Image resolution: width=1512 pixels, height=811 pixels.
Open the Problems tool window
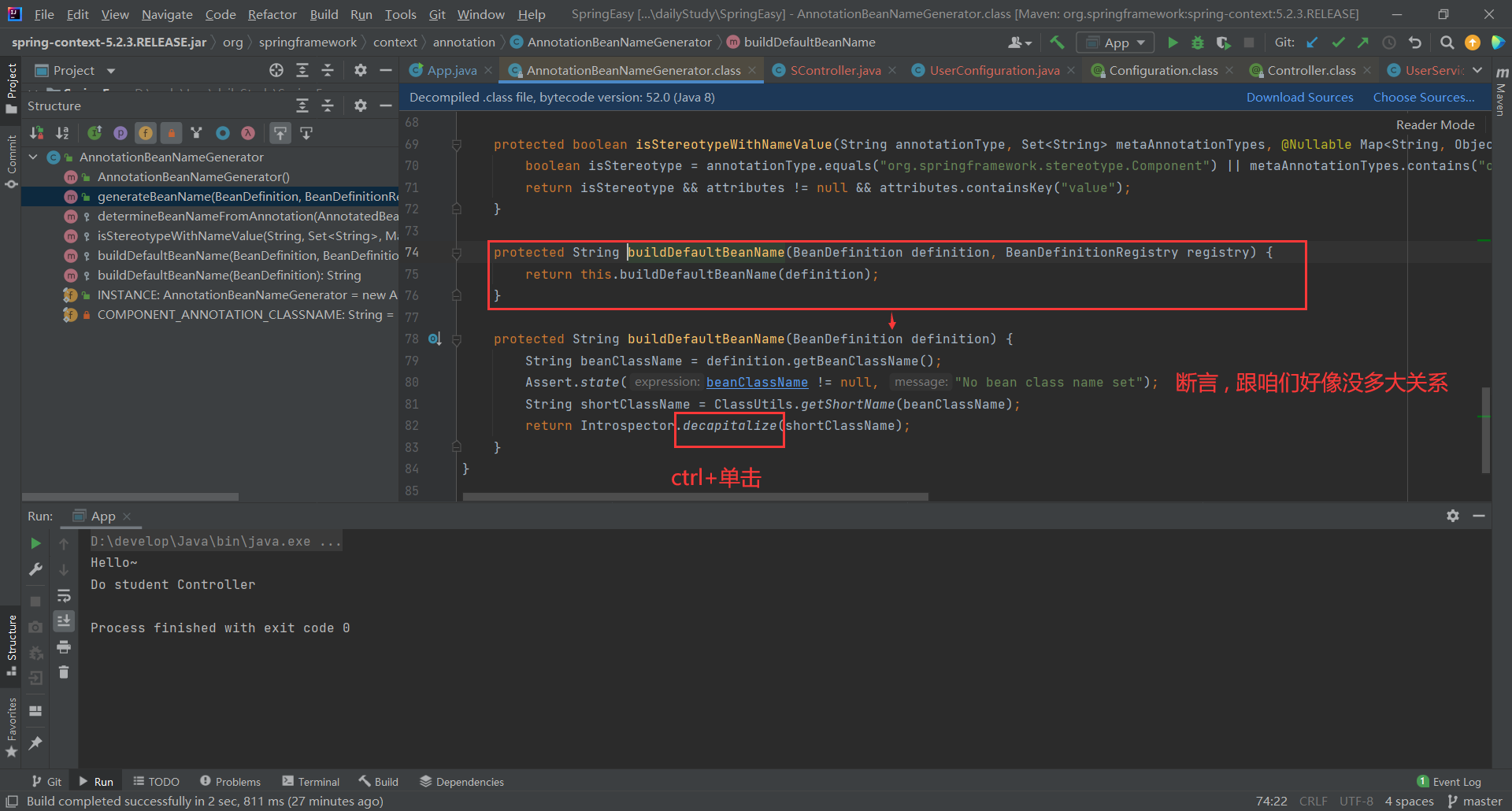(230, 781)
